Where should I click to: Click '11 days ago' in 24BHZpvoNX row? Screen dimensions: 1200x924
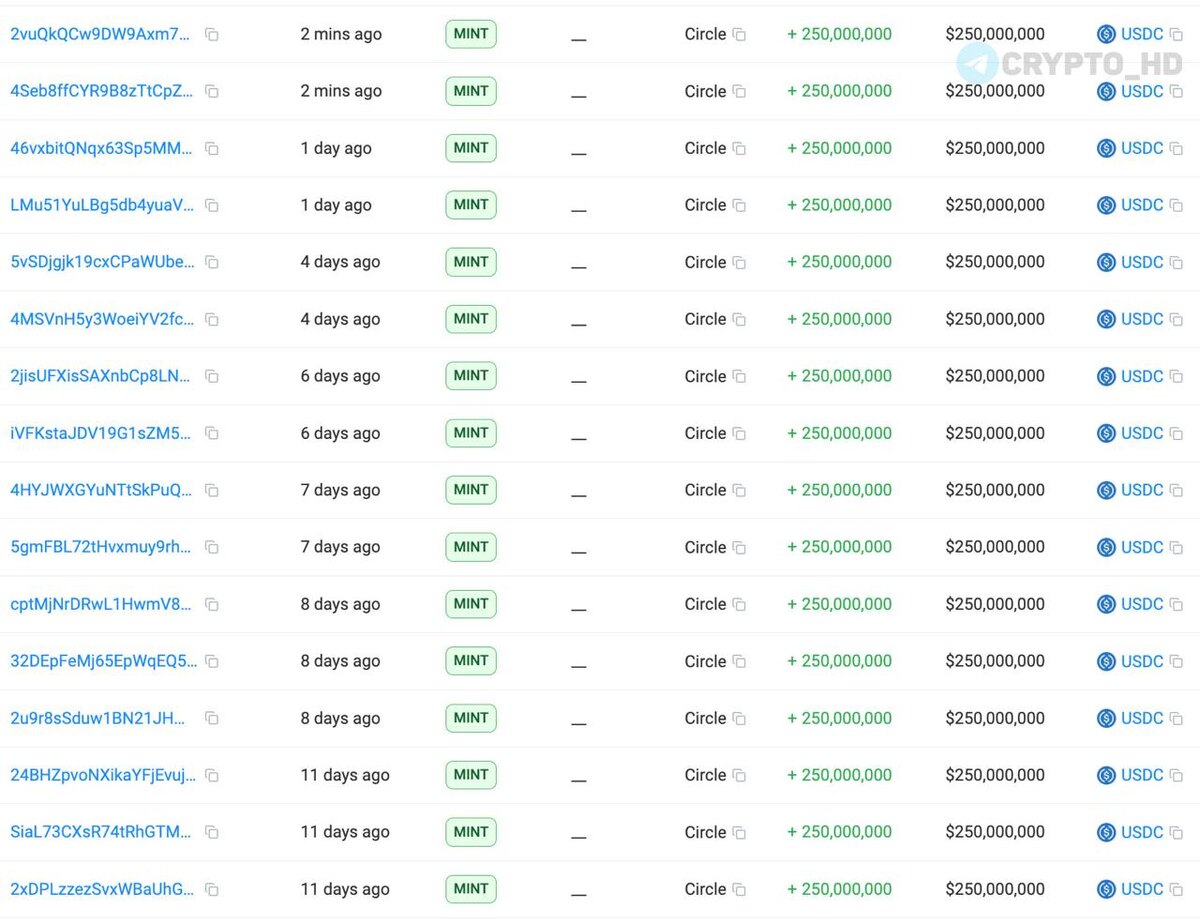click(345, 775)
